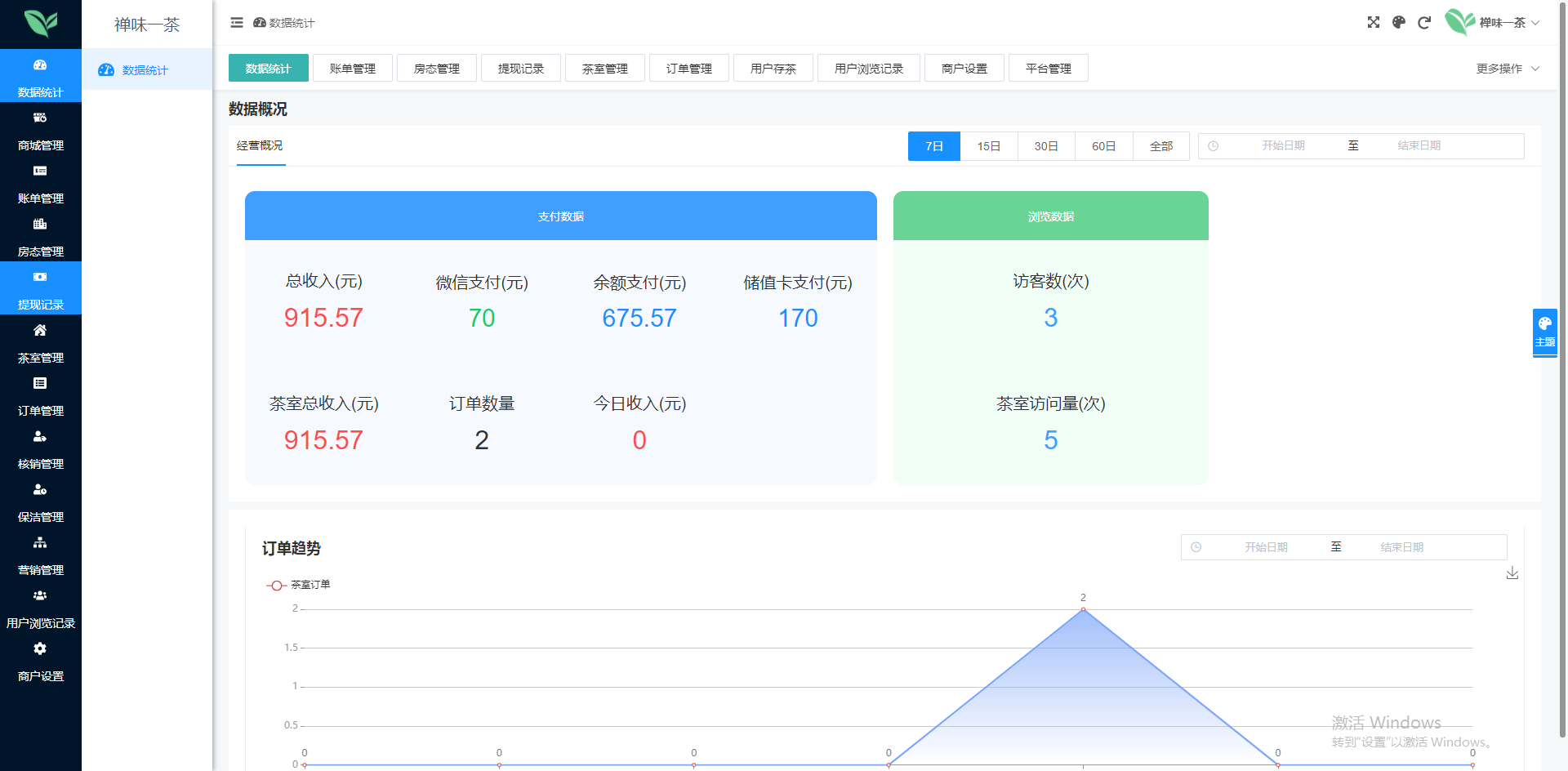Viewport: 1568px width, 771px height.
Task: Collapse the sidebar with the hamburger icon
Action: pyautogui.click(x=237, y=23)
